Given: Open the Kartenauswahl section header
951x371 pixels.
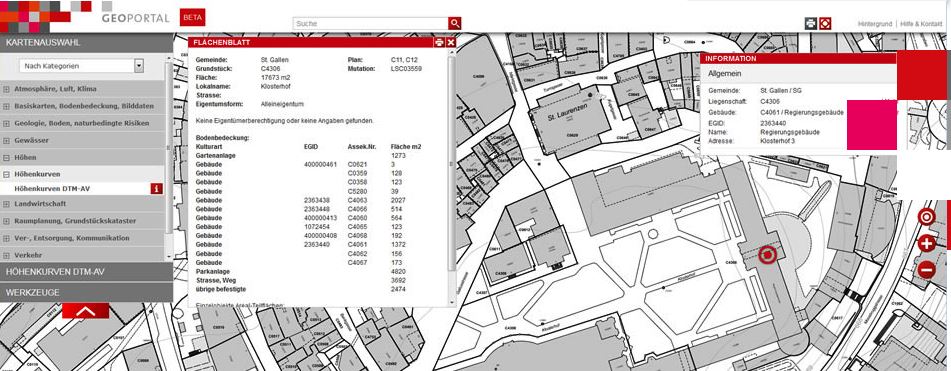Looking at the screenshot, I should click(x=86, y=42).
